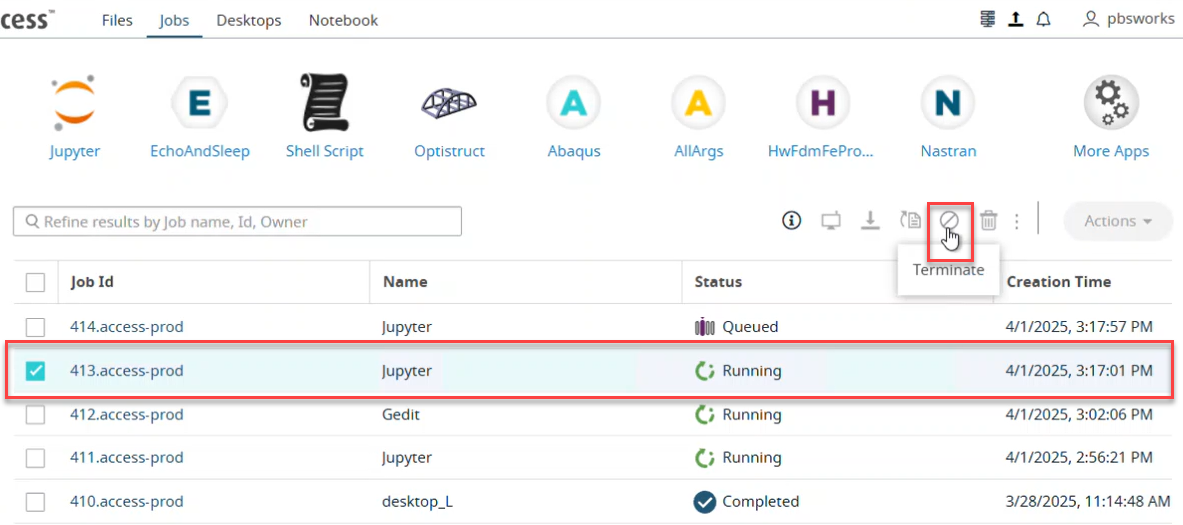Click the upload arrow icon in header
The image size is (1183, 525).
1016,19
